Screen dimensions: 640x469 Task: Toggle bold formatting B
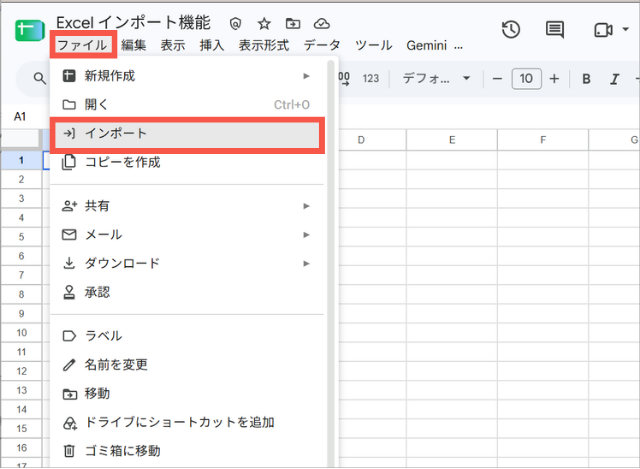coord(586,79)
